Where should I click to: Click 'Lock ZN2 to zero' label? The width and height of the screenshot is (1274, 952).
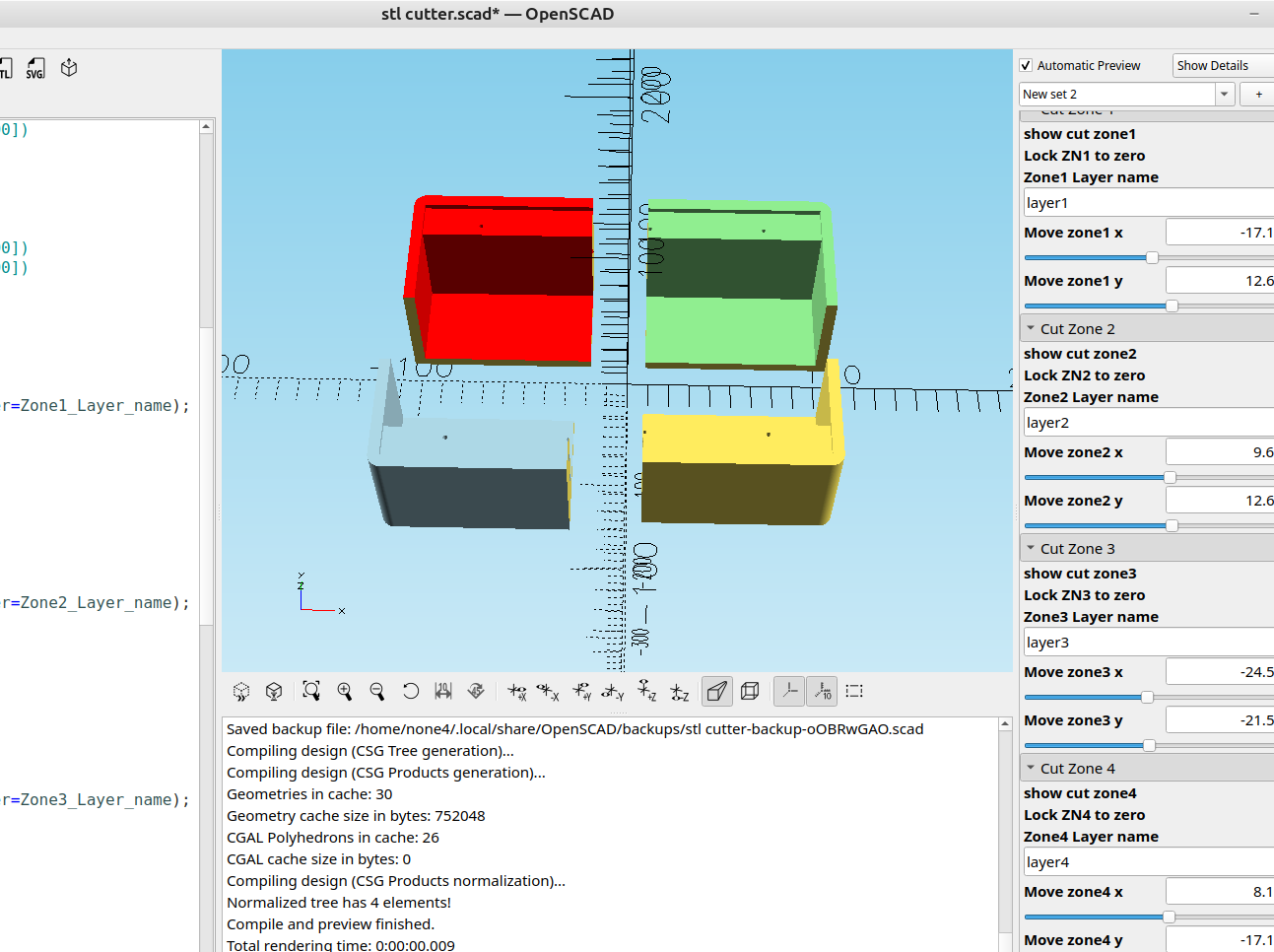coord(1084,375)
